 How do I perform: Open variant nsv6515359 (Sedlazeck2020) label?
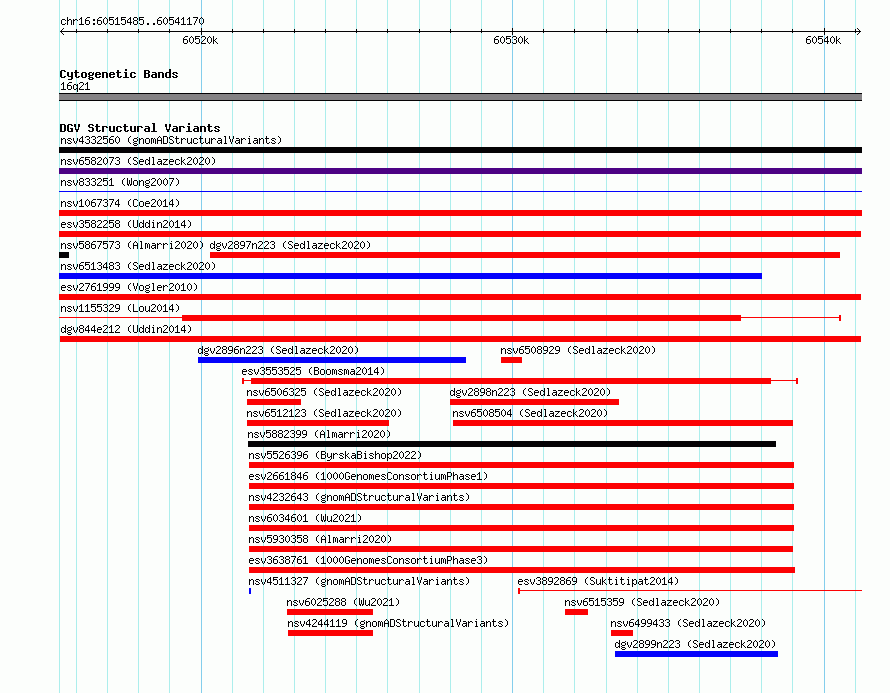point(642,602)
